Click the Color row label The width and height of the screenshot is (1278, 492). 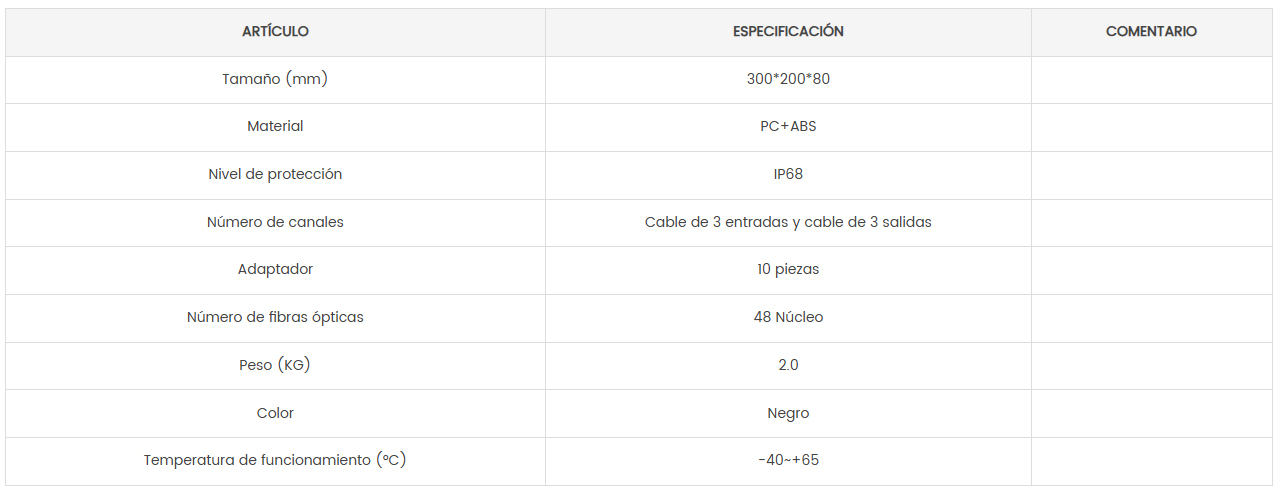pos(275,413)
